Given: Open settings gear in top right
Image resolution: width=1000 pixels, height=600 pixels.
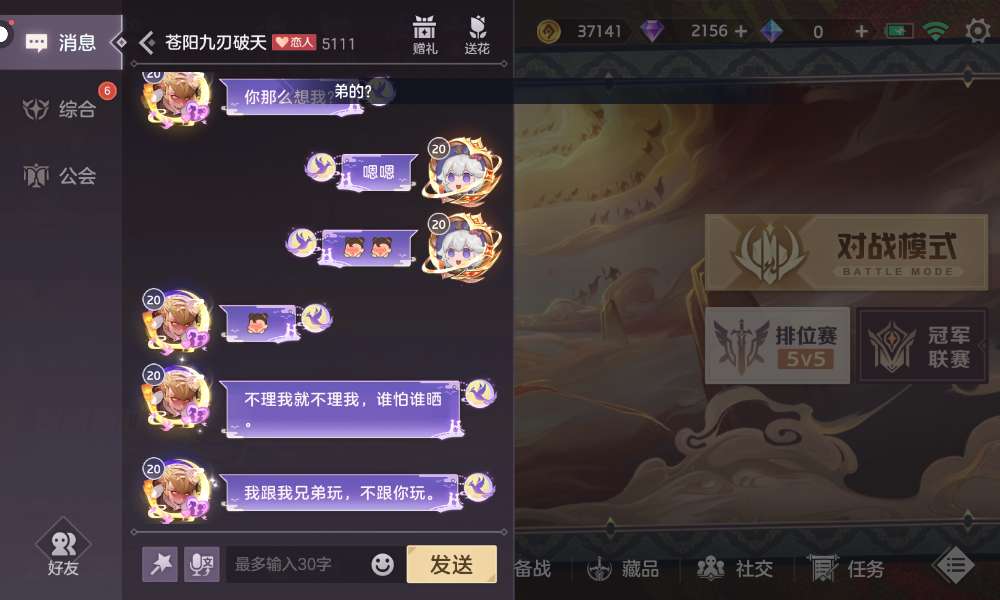Looking at the screenshot, I should 977,31.
